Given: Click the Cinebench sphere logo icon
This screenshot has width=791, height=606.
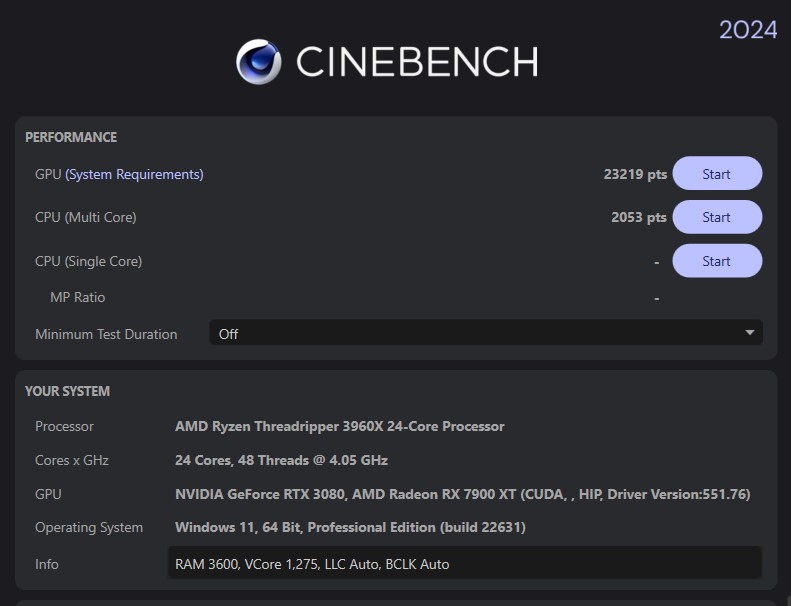Looking at the screenshot, I should click(x=259, y=61).
